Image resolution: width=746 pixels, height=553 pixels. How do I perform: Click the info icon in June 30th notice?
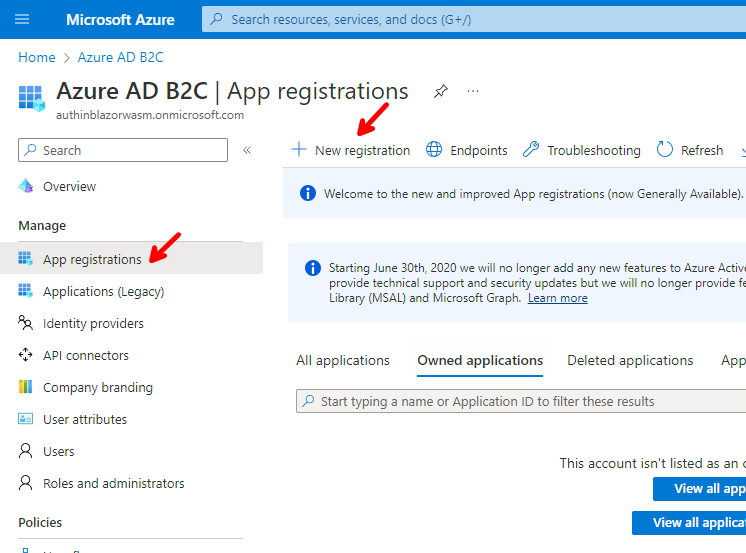tap(313, 268)
